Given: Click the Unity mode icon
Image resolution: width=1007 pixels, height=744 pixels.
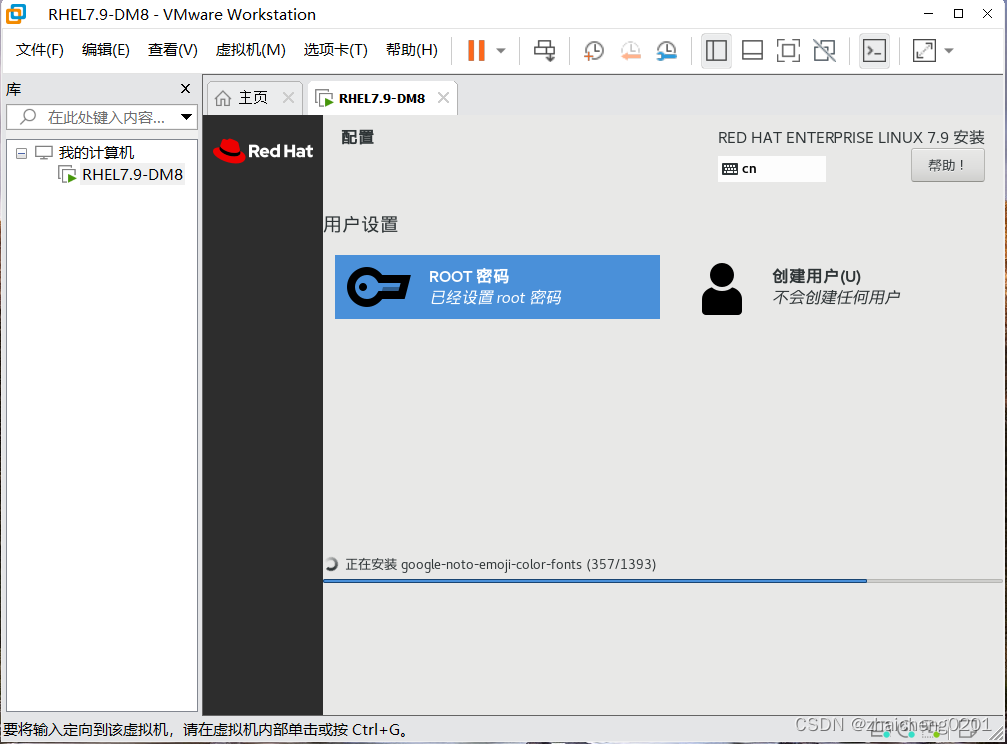Looking at the screenshot, I should 825,50.
